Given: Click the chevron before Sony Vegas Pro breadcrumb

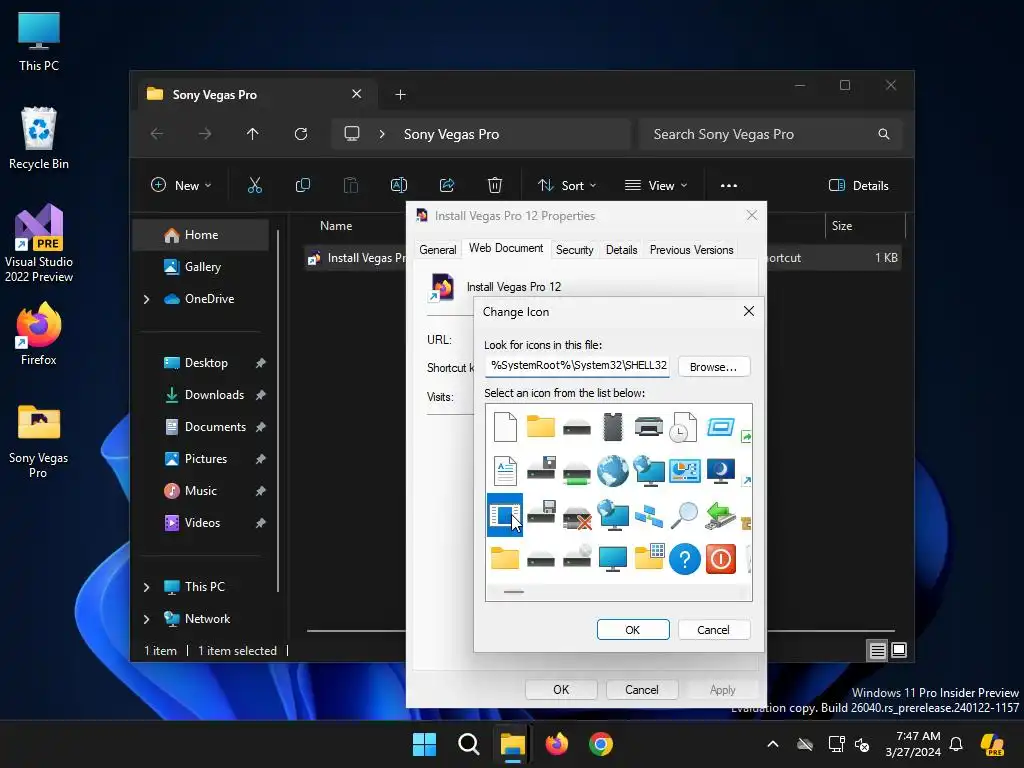Looking at the screenshot, I should pyautogui.click(x=382, y=134).
